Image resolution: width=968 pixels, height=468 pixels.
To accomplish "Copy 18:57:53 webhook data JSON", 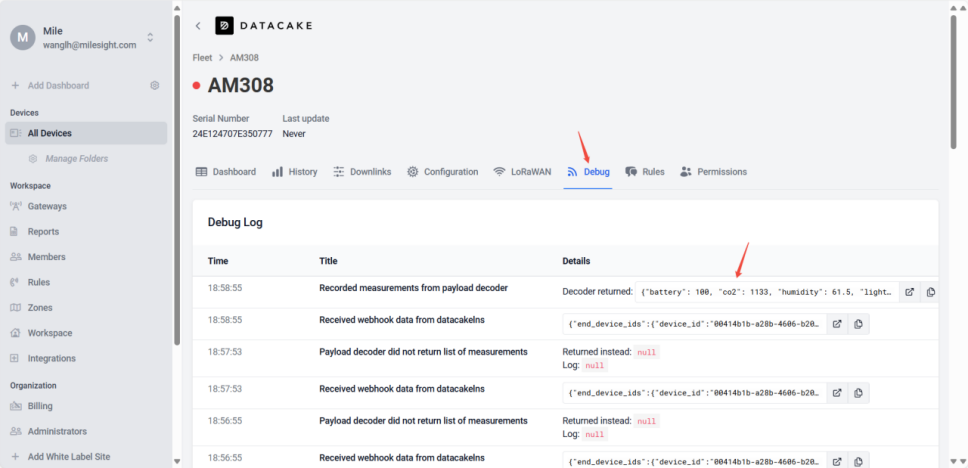I will [858, 393].
